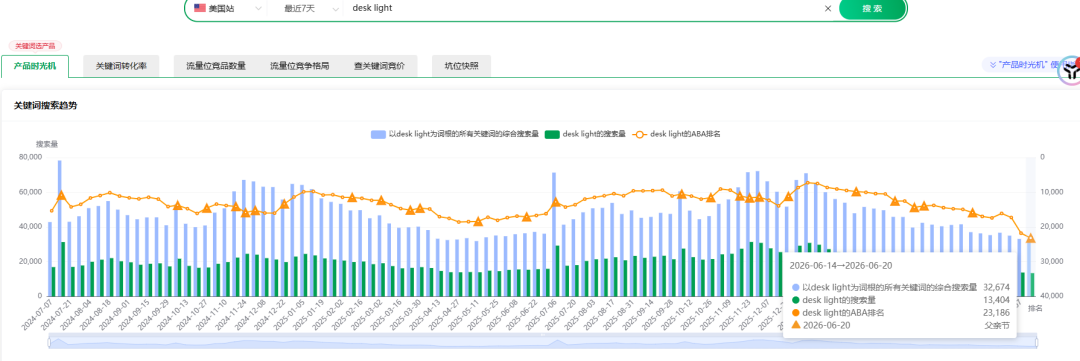The height and width of the screenshot is (361, 1080).
Task: Click the right handle of the timeline slider
Action: [x=1036, y=342]
